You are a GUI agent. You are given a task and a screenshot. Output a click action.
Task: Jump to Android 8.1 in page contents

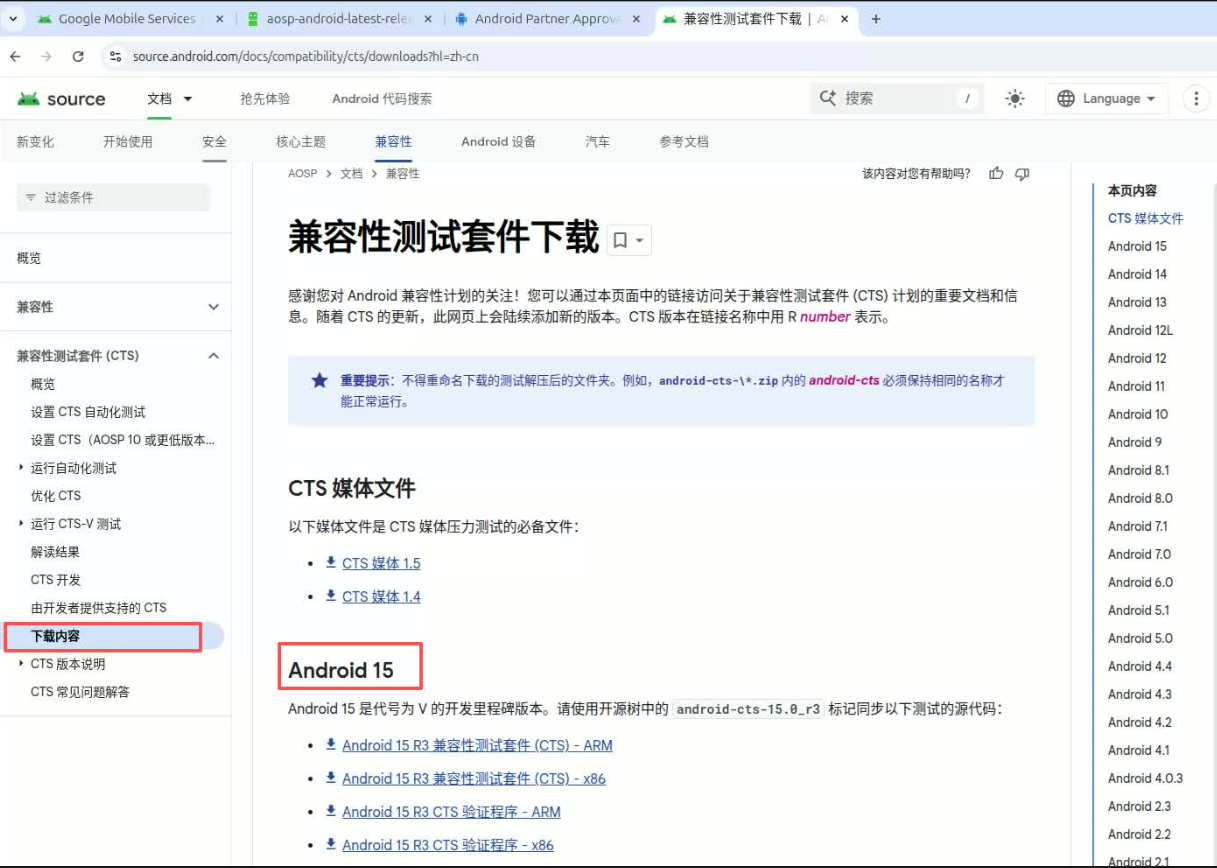pyautogui.click(x=1138, y=470)
